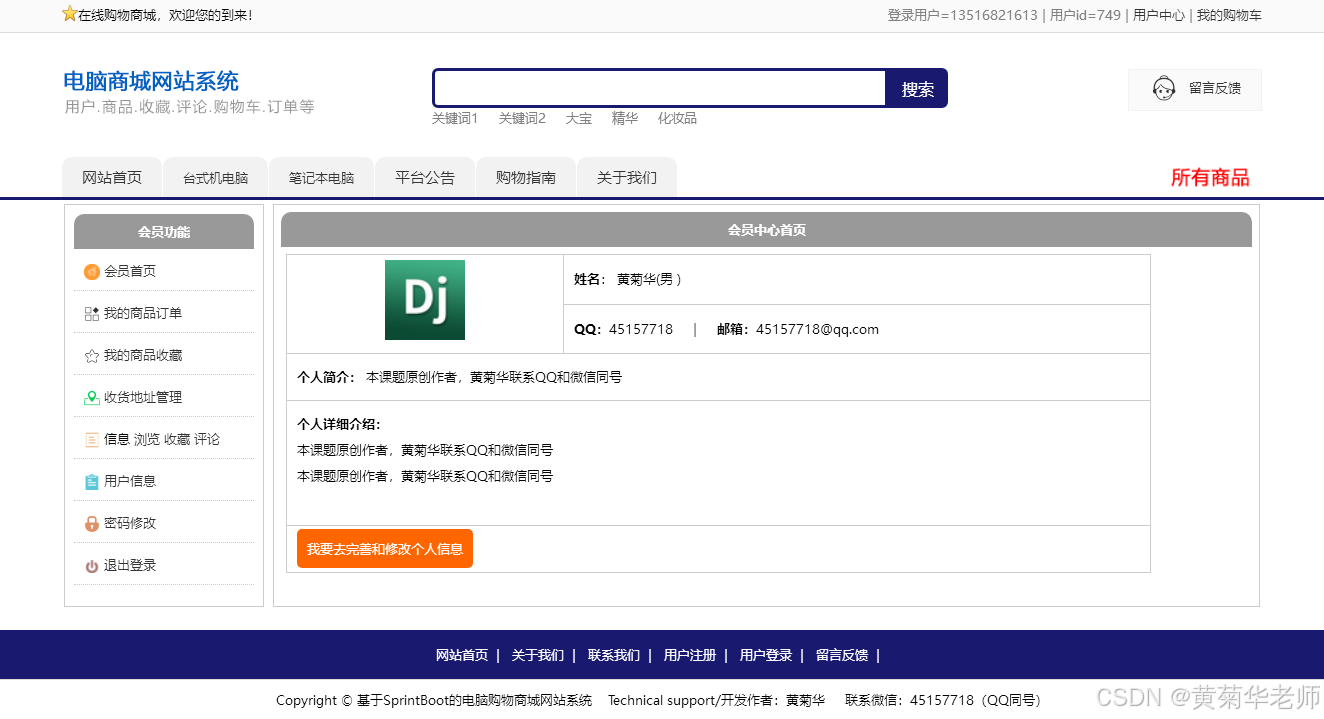Click the 个人详细介绍 label

339,425
